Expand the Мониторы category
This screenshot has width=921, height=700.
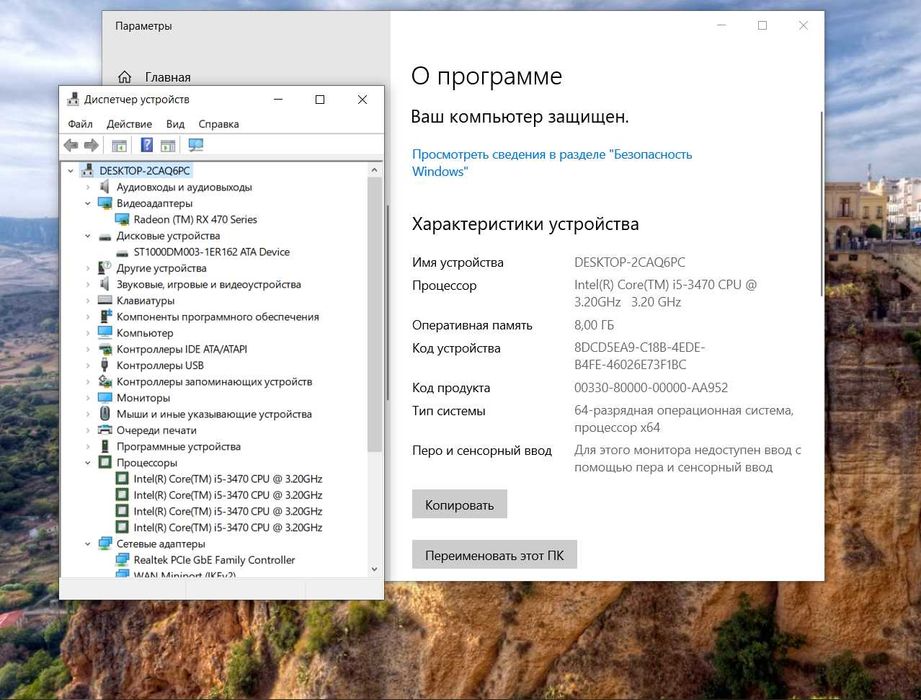point(88,398)
